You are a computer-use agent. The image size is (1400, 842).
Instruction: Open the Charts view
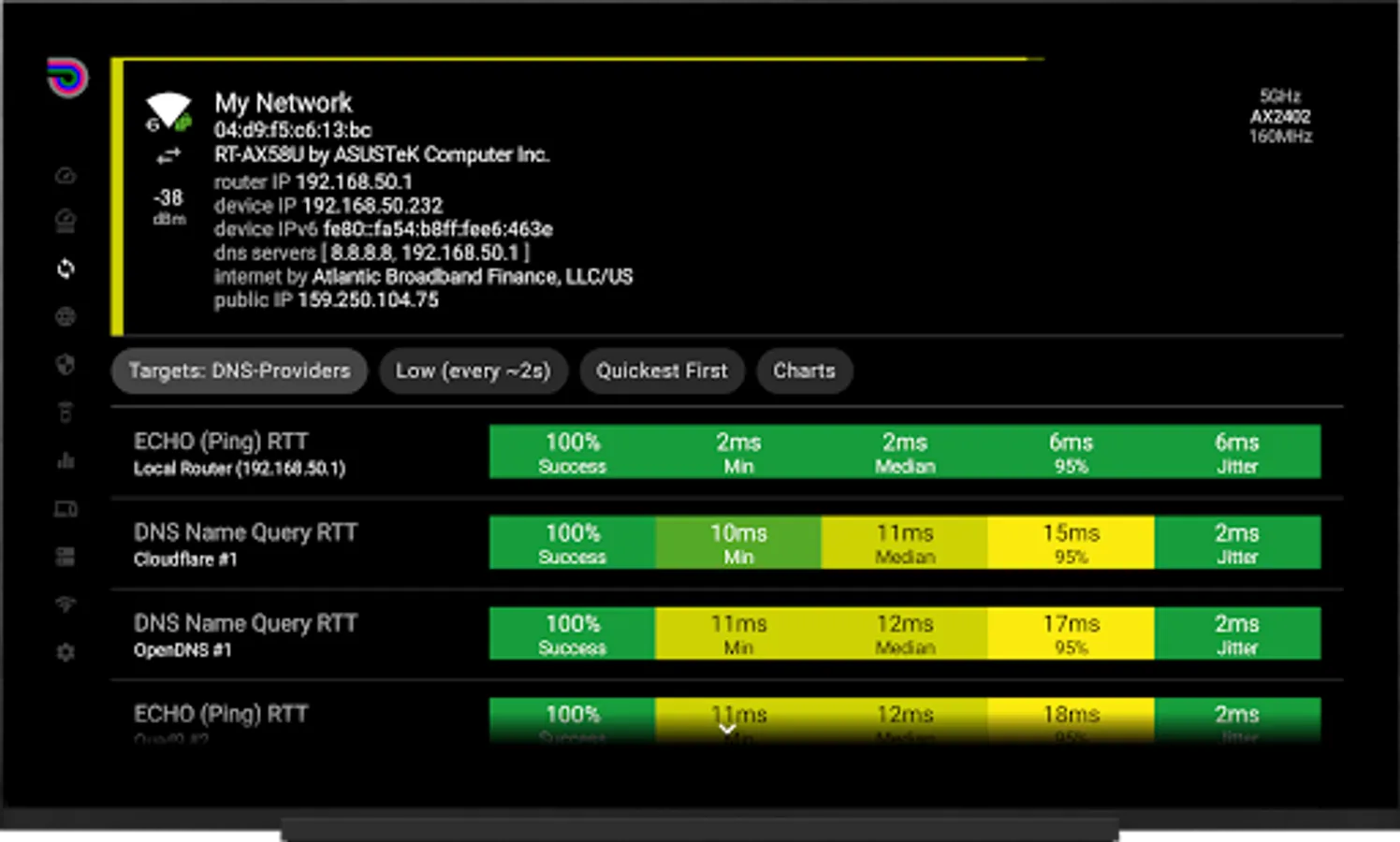coord(804,371)
